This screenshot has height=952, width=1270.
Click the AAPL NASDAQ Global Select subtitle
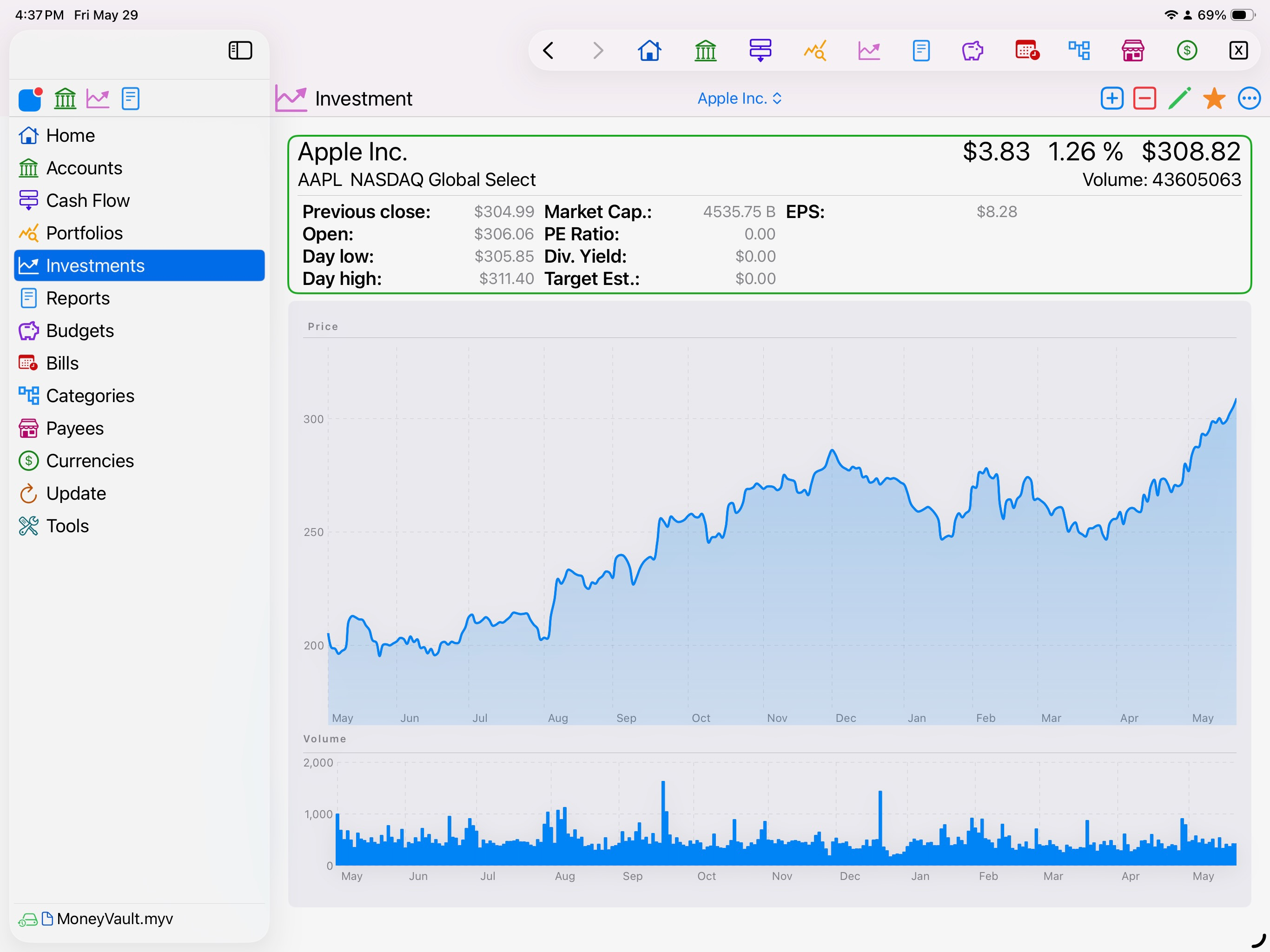point(416,180)
